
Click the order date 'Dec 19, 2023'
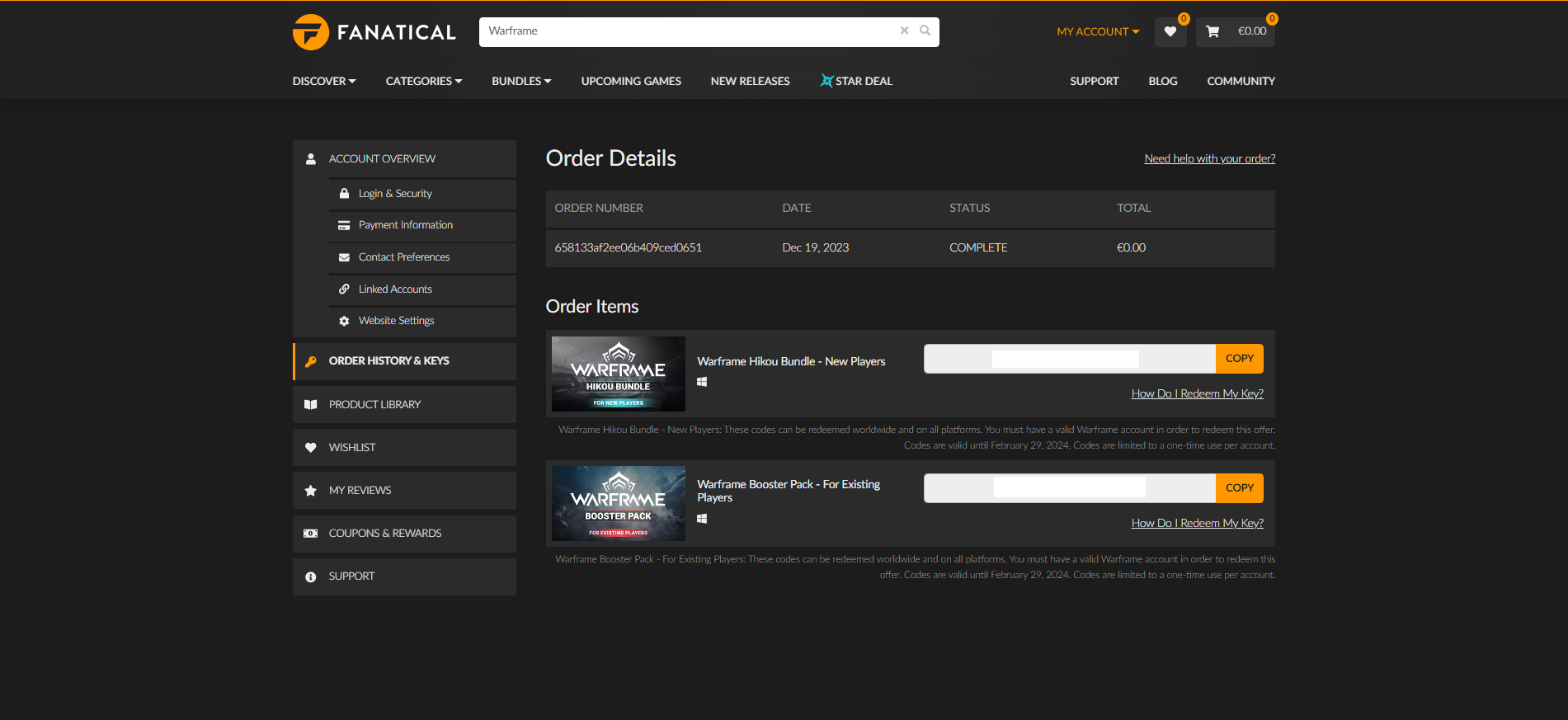[x=815, y=247]
